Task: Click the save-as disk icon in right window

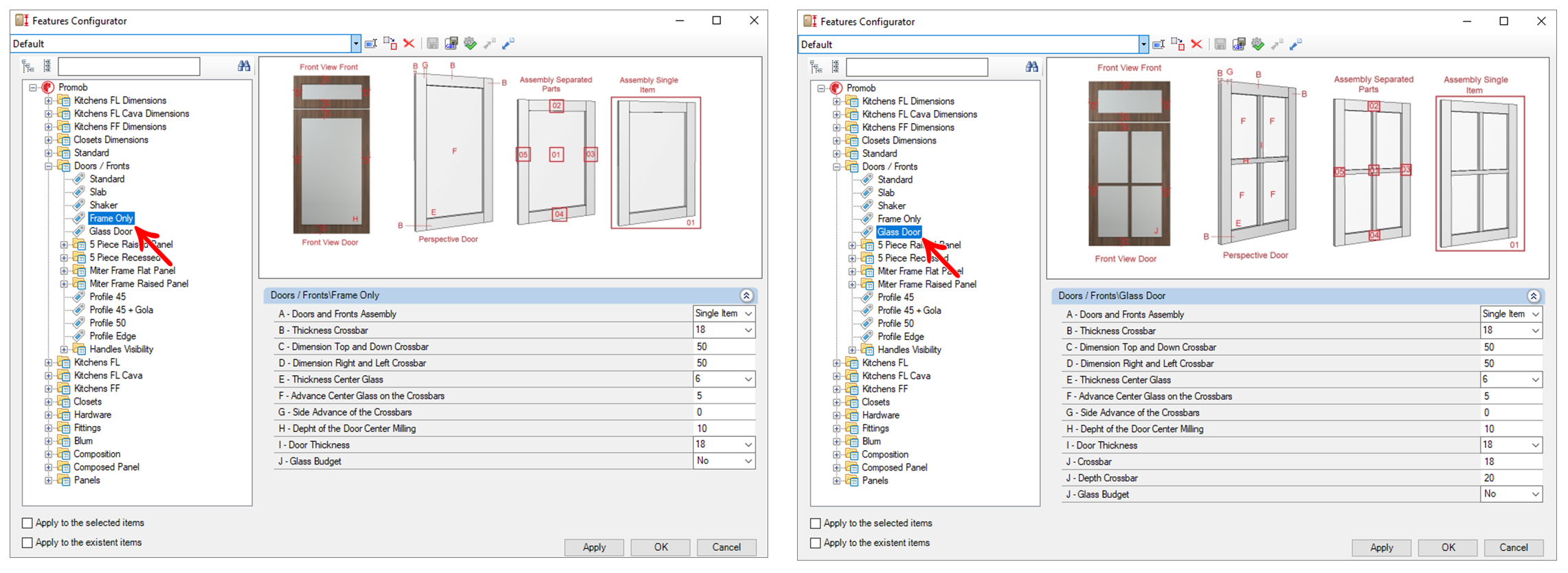Action: pyautogui.click(x=1239, y=45)
